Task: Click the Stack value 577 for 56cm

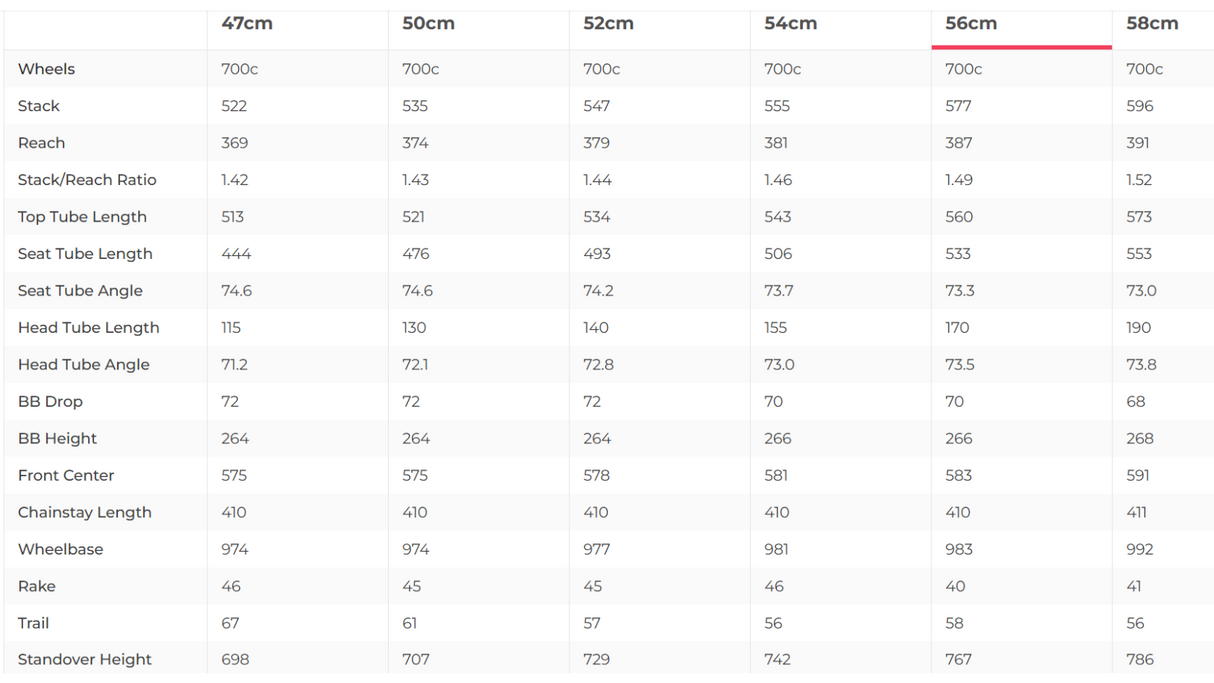Action: (x=959, y=106)
